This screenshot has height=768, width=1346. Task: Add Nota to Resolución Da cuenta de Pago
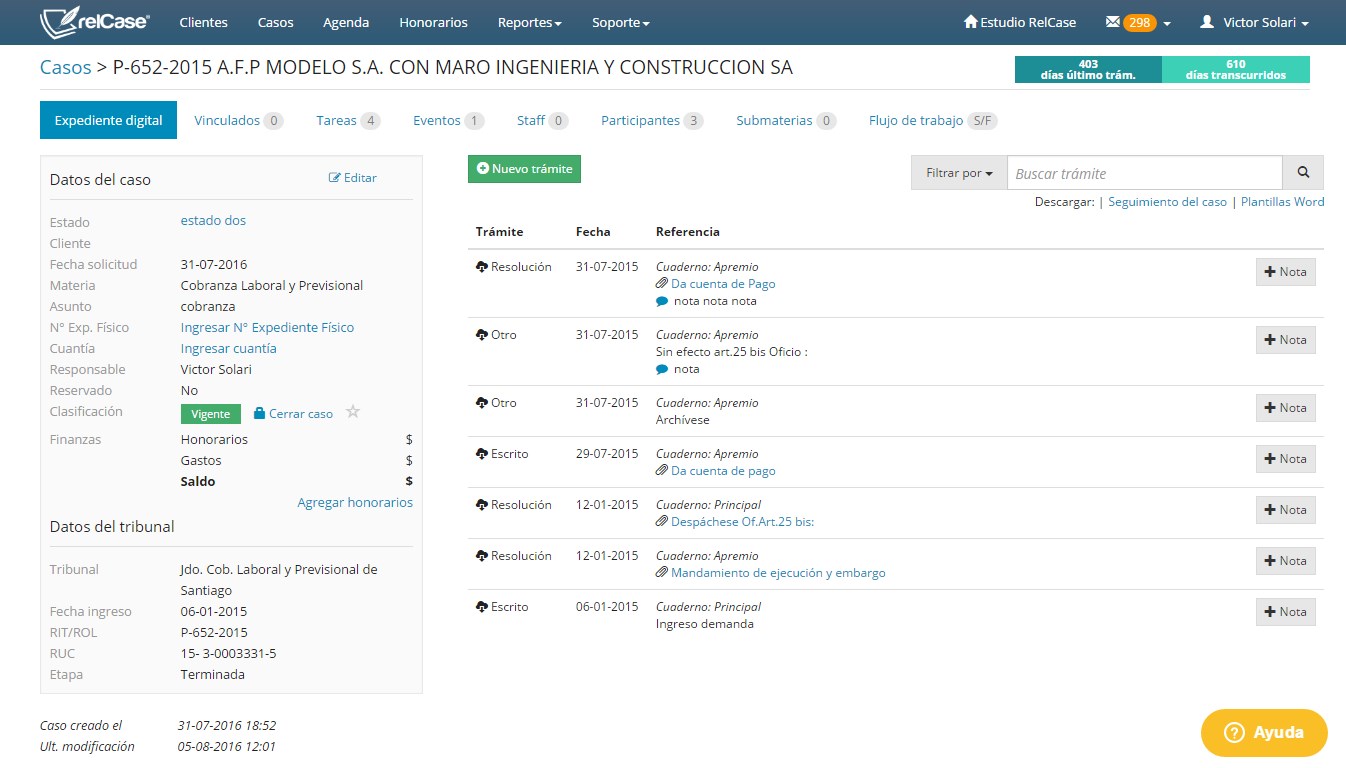point(1285,272)
